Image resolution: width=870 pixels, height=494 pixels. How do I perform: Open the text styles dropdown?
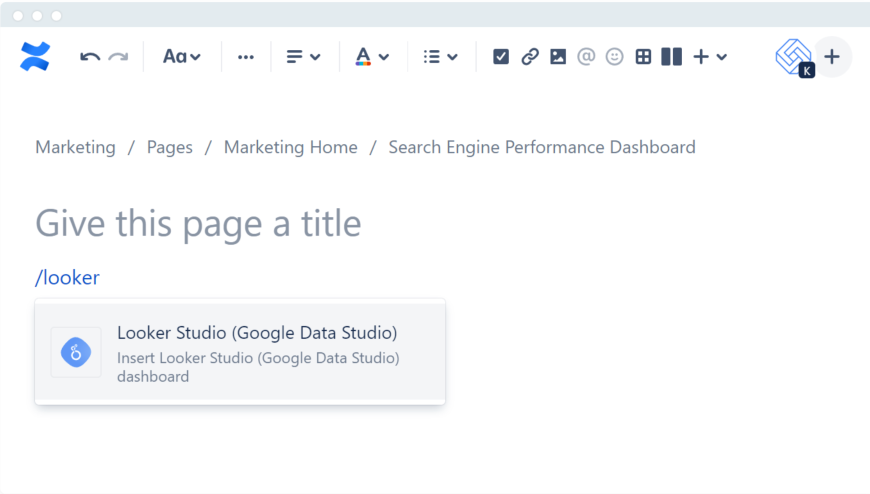pyautogui.click(x=182, y=57)
